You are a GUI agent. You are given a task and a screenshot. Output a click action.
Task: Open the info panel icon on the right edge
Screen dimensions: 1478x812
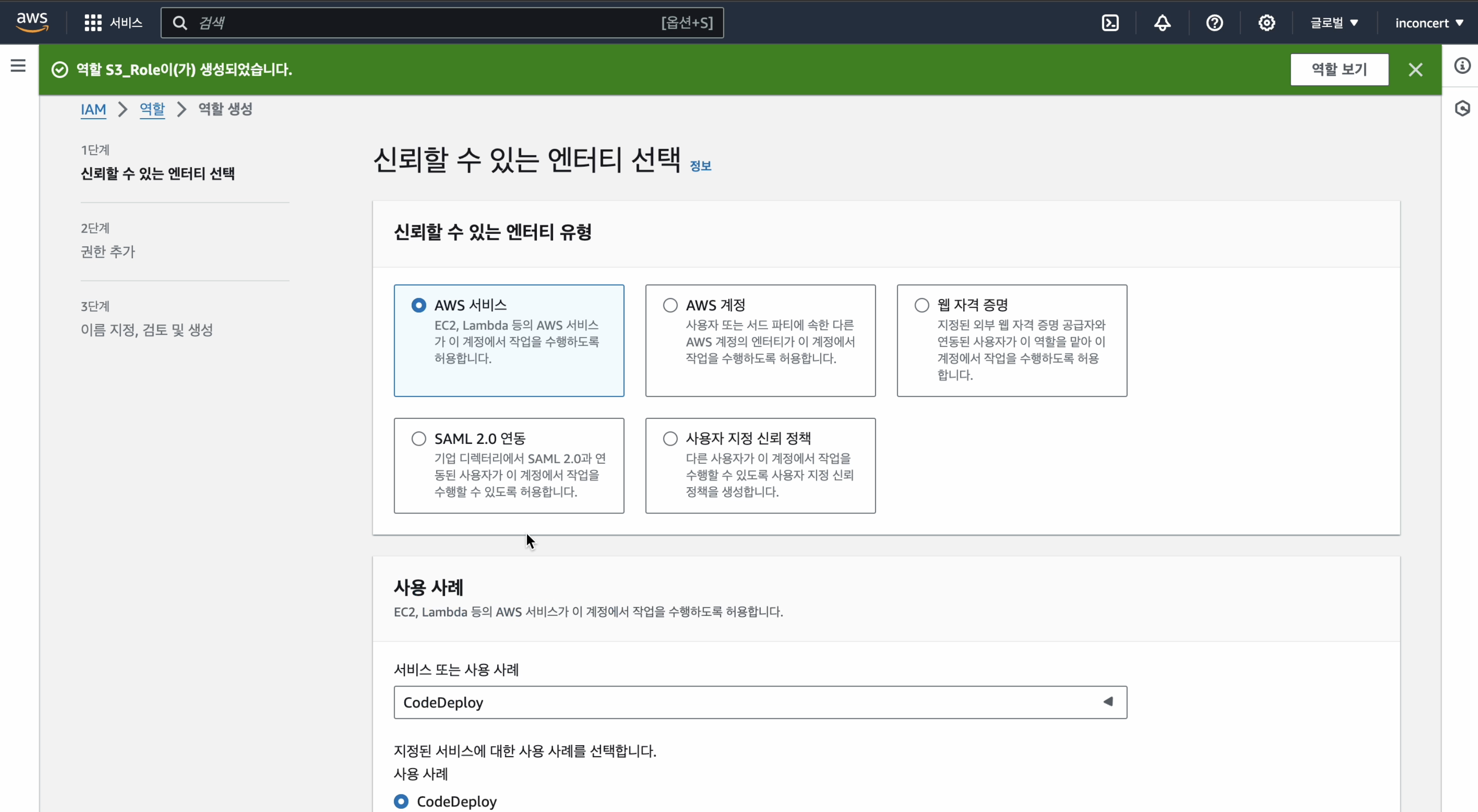(1462, 66)
